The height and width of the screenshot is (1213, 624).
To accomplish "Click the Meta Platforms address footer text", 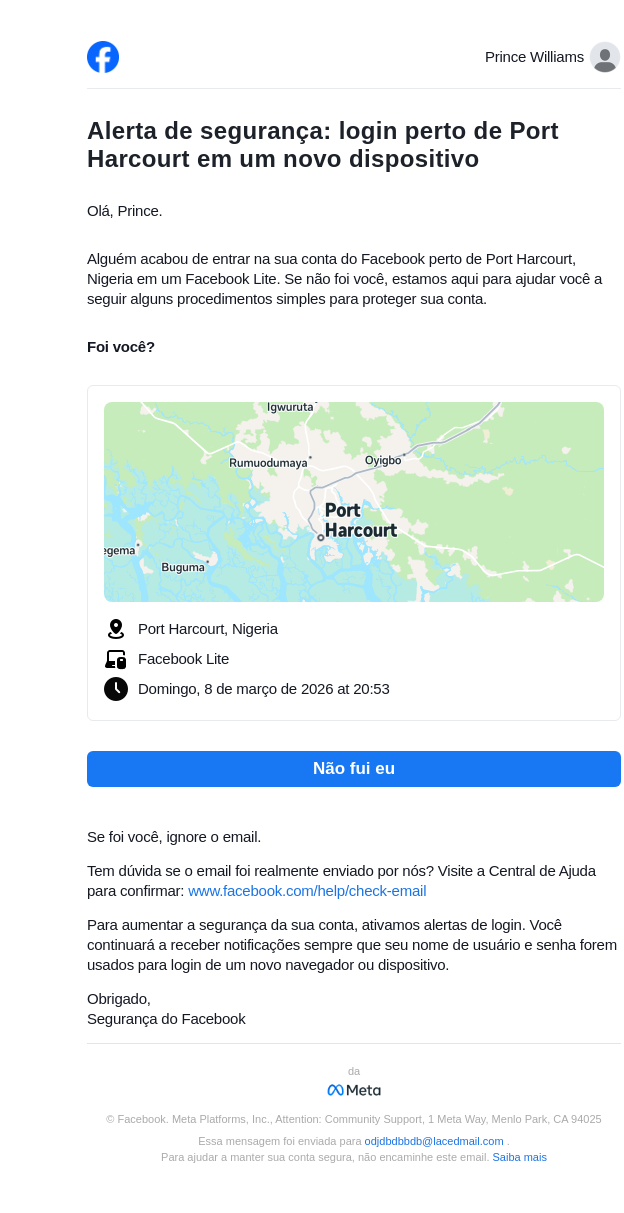I will (x=354, y=1119).
